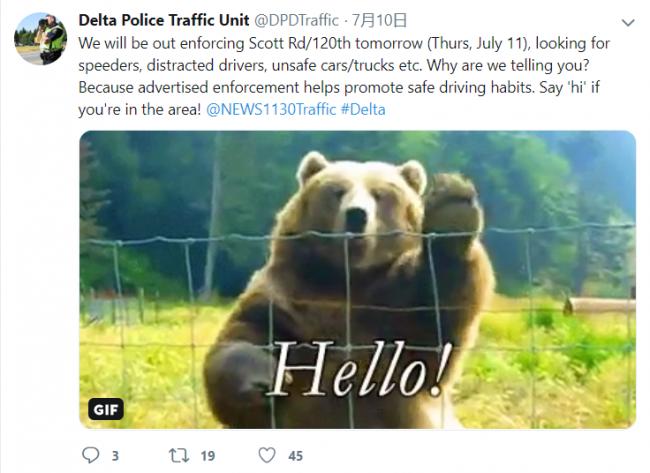The width and height of the screenshot is (650, 473).
Task: Click the Hello! caption on the GIF
Action: point(360,369)
